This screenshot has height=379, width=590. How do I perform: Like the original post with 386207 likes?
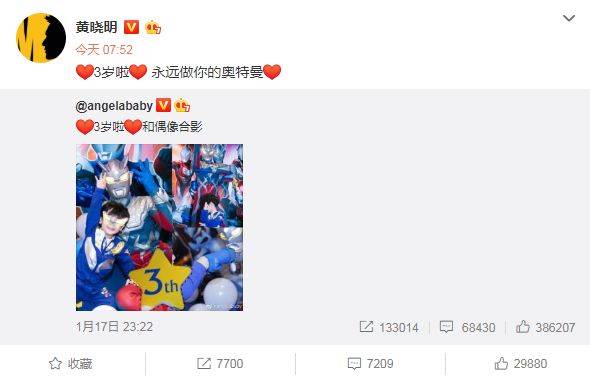[x=545, y=327]
